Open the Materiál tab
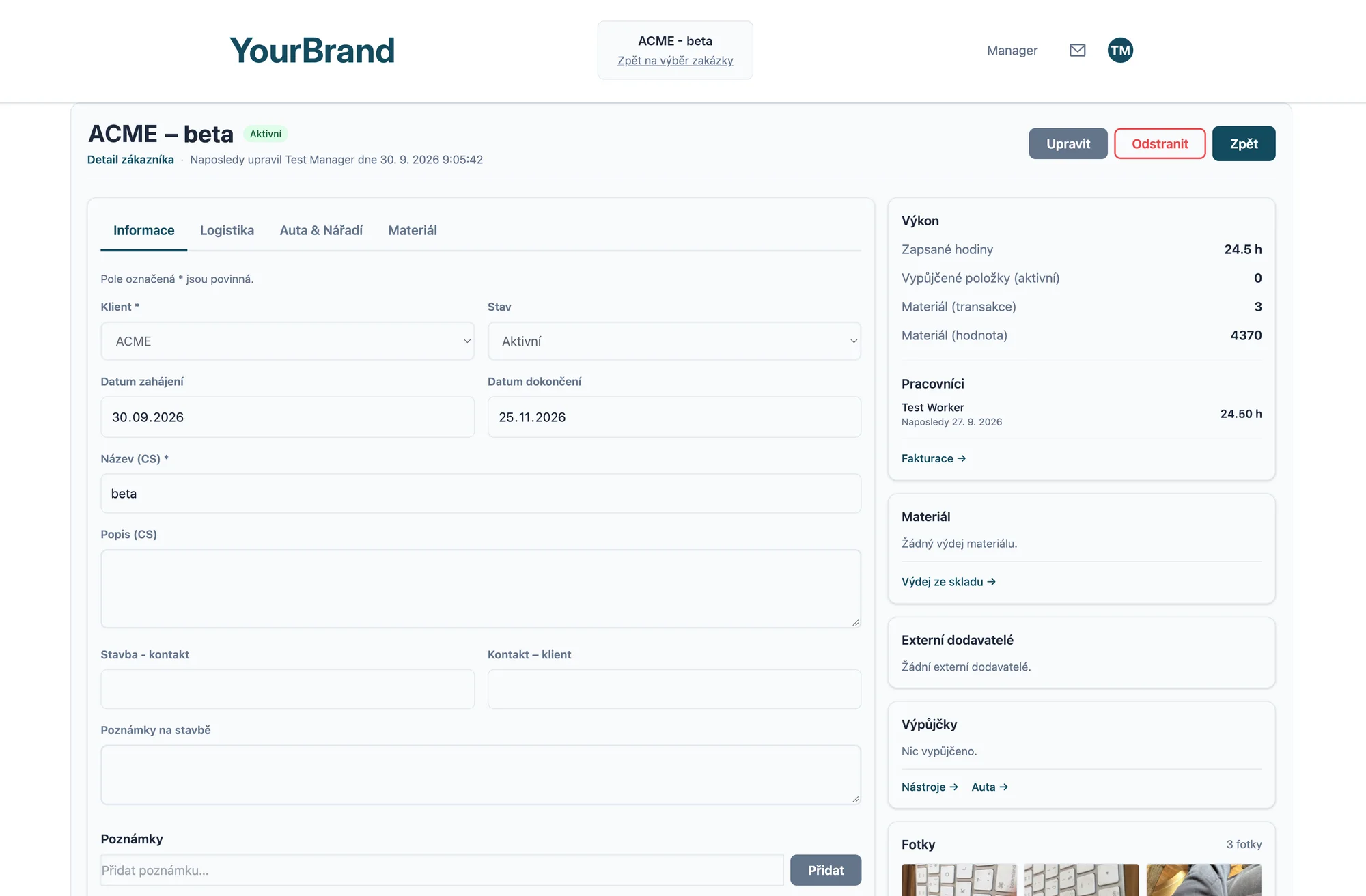Image resolution: width=1366 pixels, height=896 pixels. coord(413,230)
